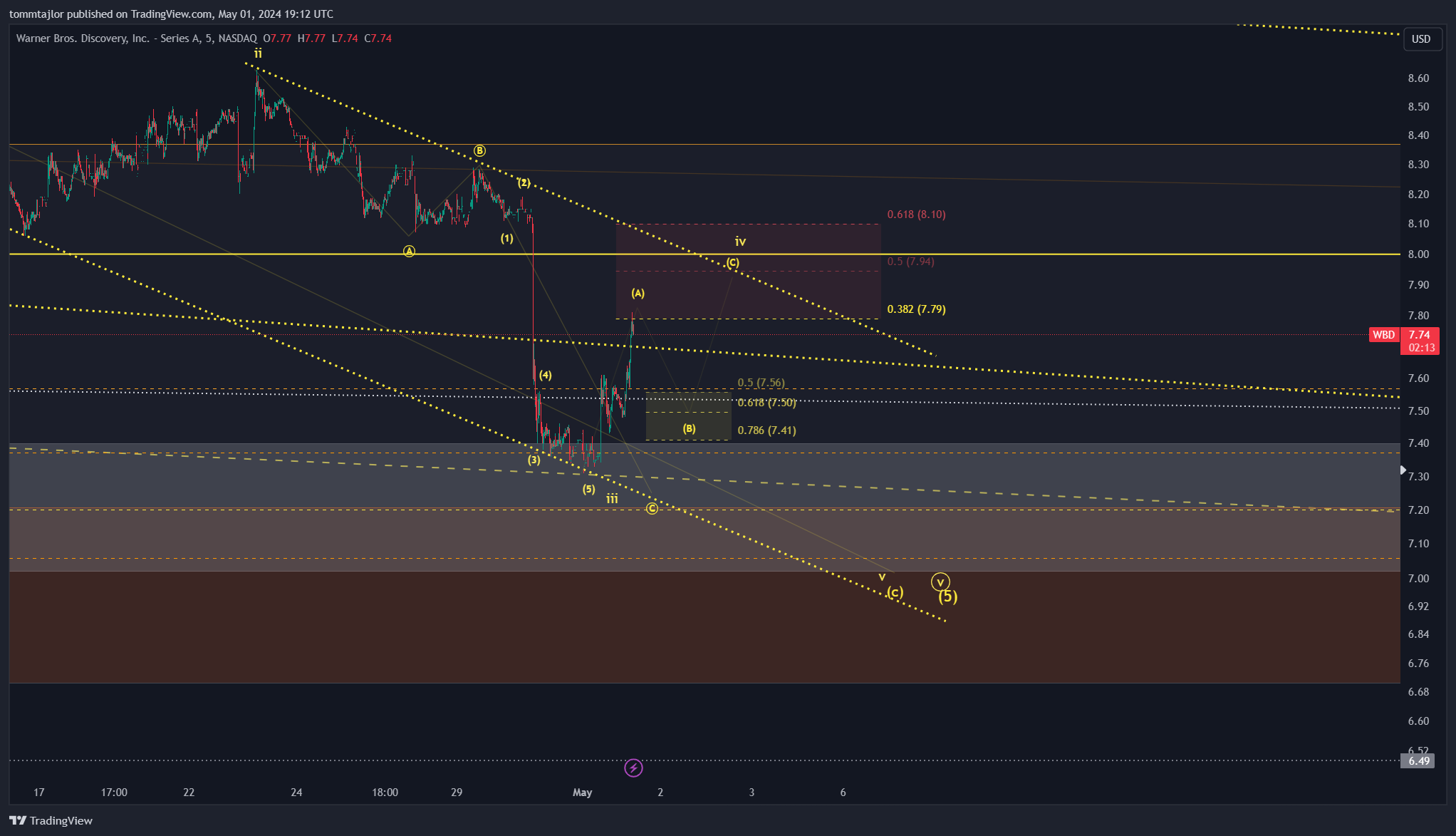Click the countdown timer 02:13
This screenshot has width=1456, height=836.
[x=1420, y=348]
